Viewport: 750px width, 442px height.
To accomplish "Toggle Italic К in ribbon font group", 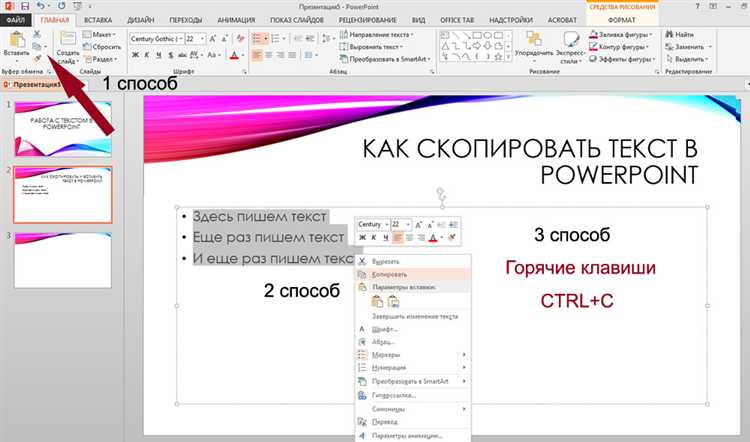I will (147, 55).
